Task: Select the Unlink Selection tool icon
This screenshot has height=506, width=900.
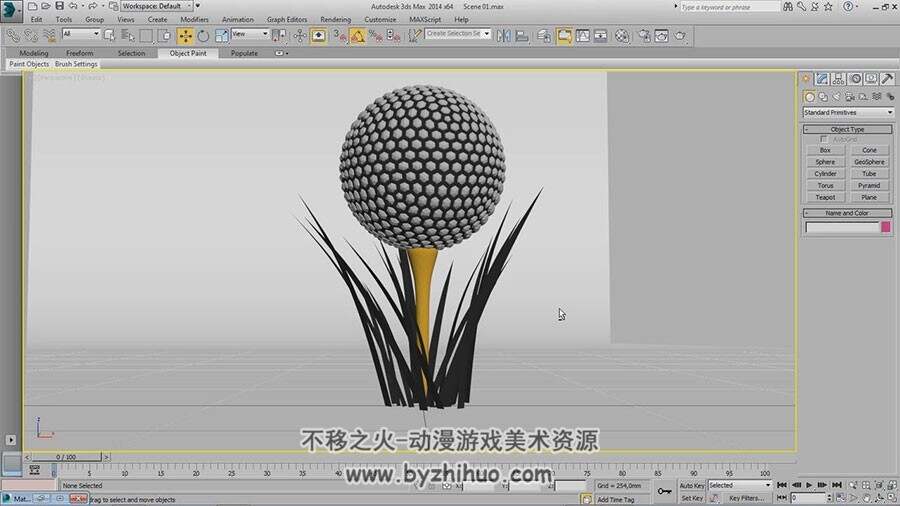Action: (x=31, y=36)
